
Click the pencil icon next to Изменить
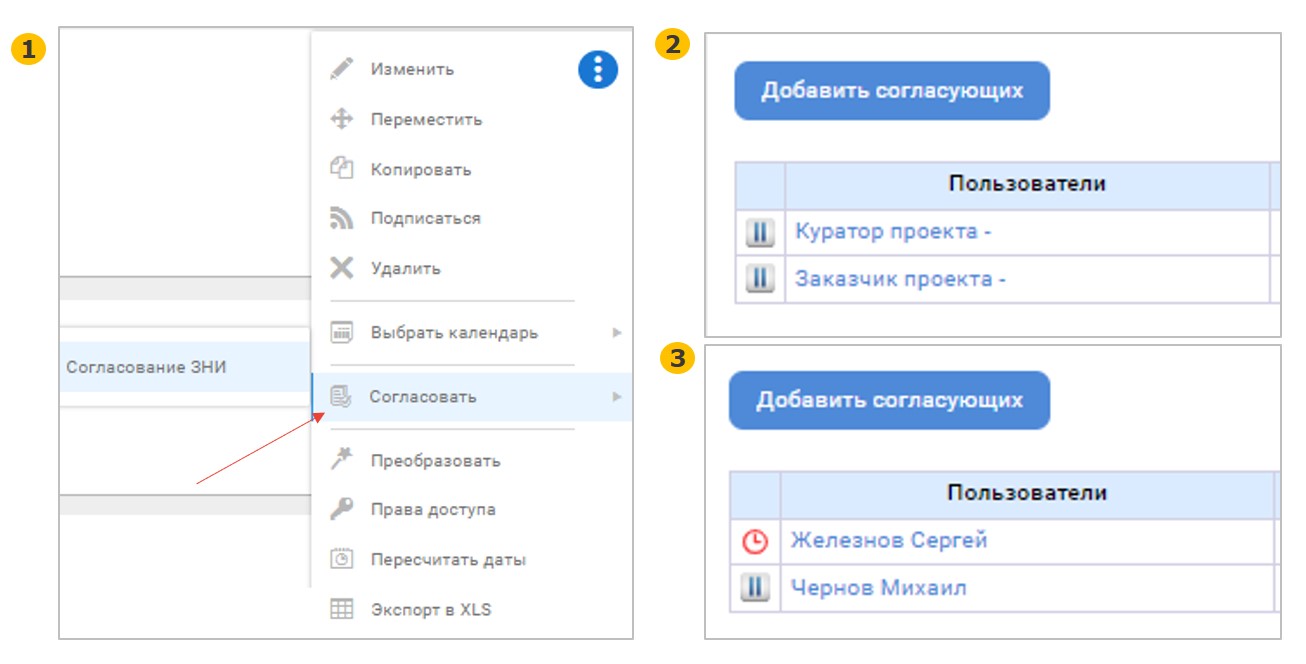[x=342, y=70]
